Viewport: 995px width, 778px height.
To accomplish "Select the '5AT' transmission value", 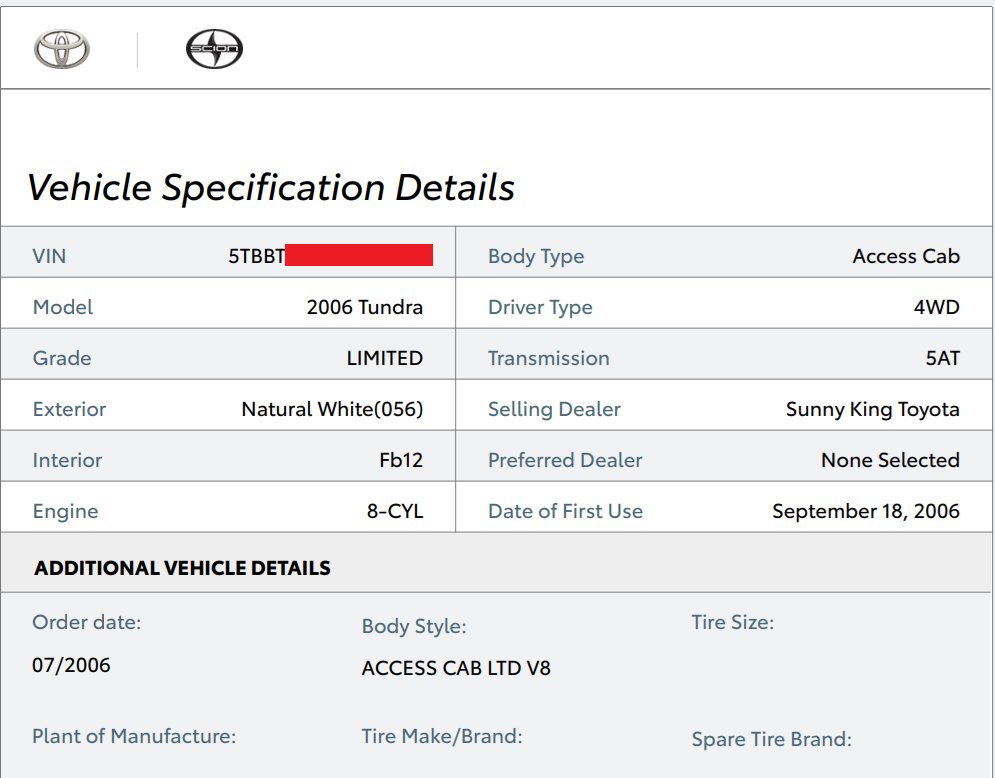I will coord(942,358).
